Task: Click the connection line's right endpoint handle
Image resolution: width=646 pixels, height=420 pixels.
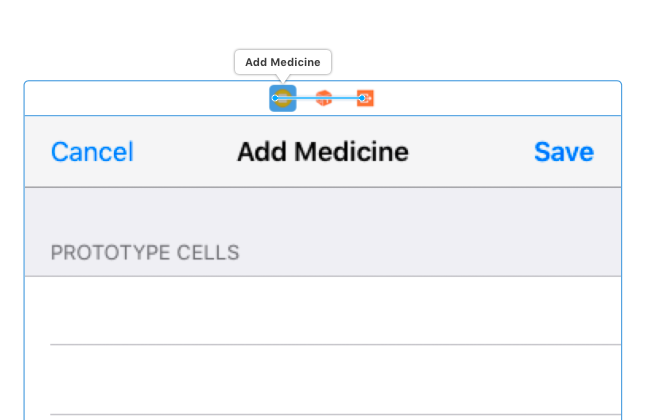Action: (x=363, y=98)
